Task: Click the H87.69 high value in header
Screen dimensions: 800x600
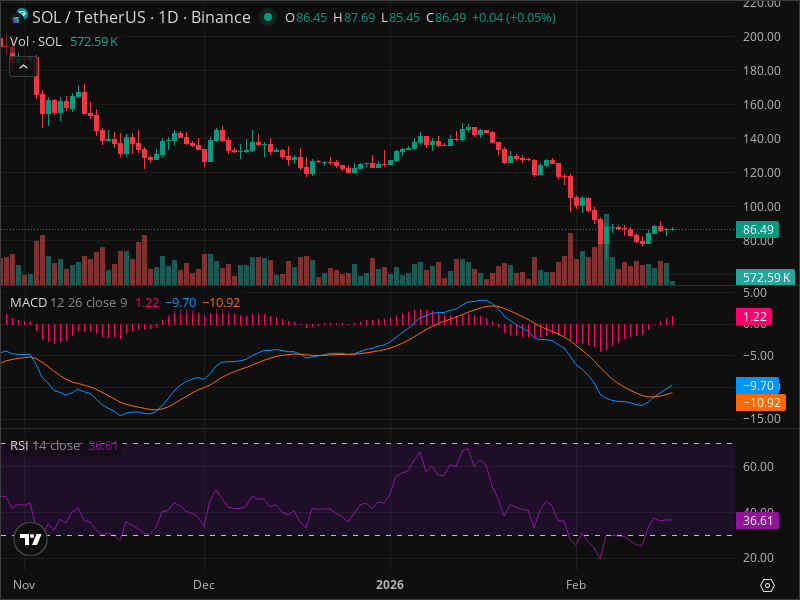Action: click(x=354, y=18)
